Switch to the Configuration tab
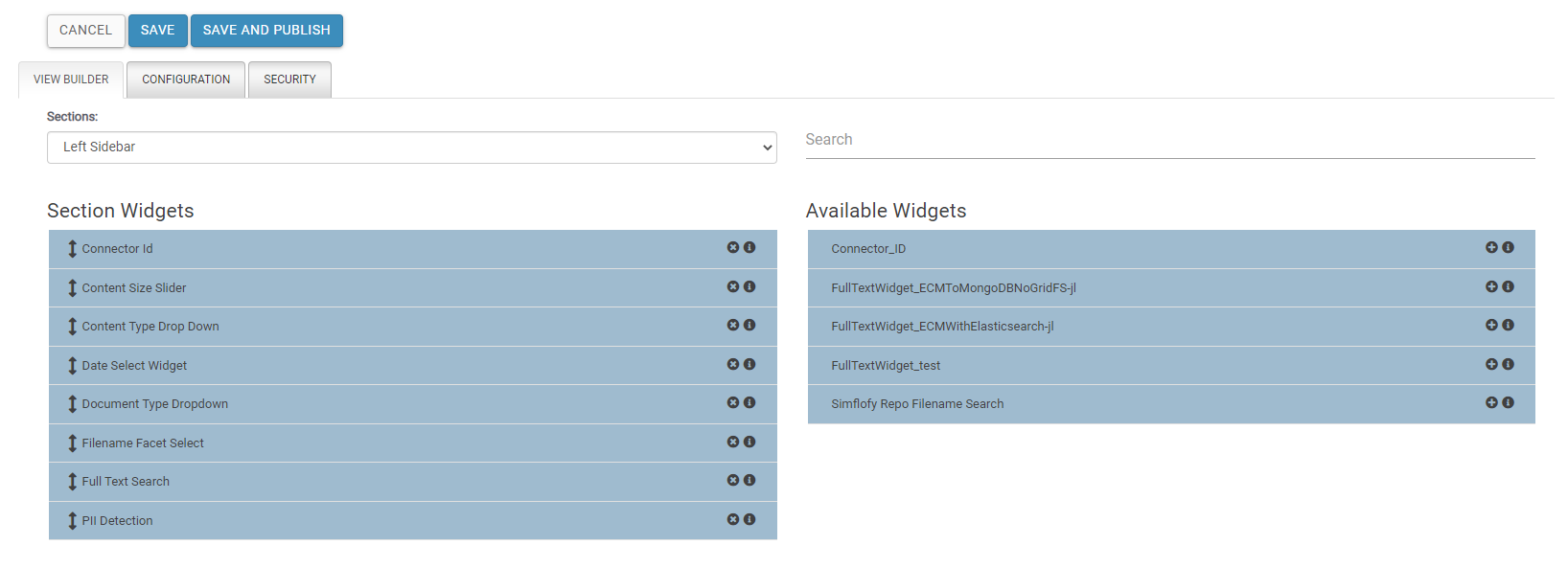The height and width of the screenshot is (568, 1568). (x=186, y=80)
